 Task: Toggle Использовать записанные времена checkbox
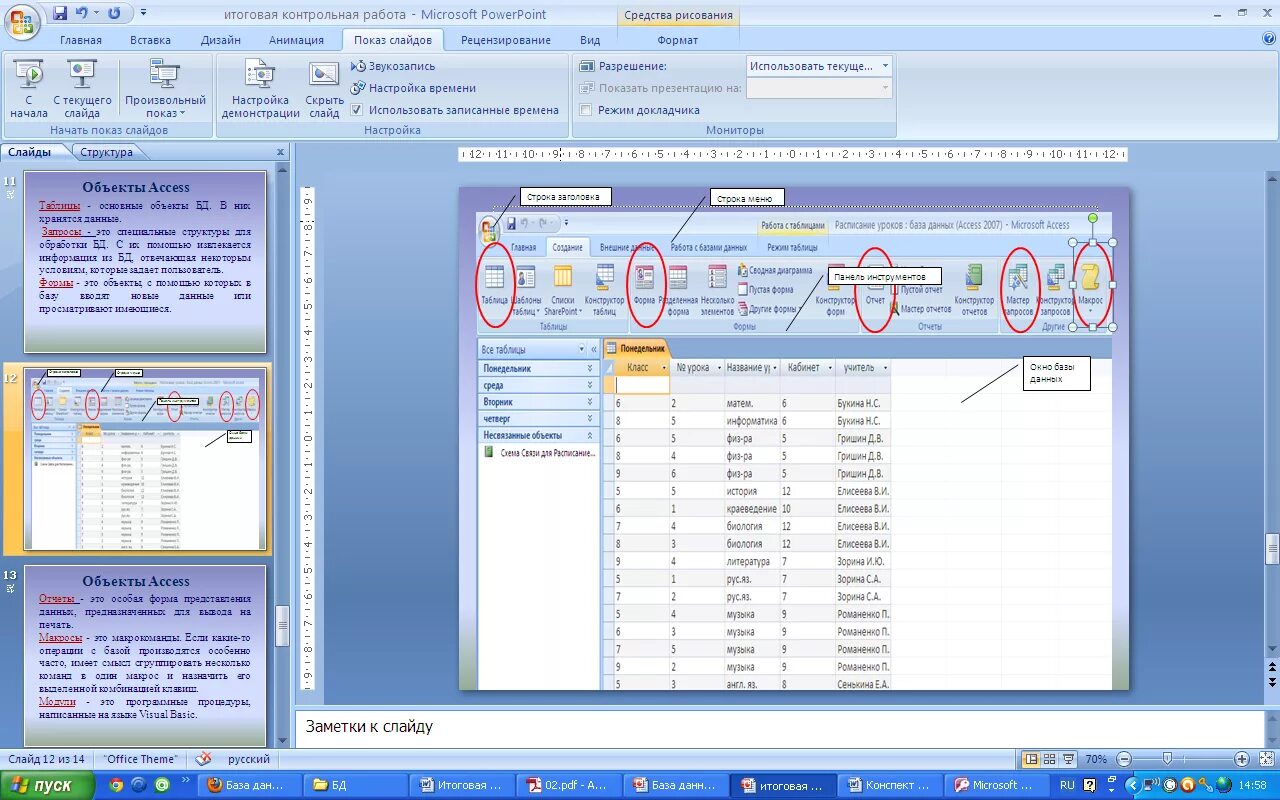click(x=357, y=110)
